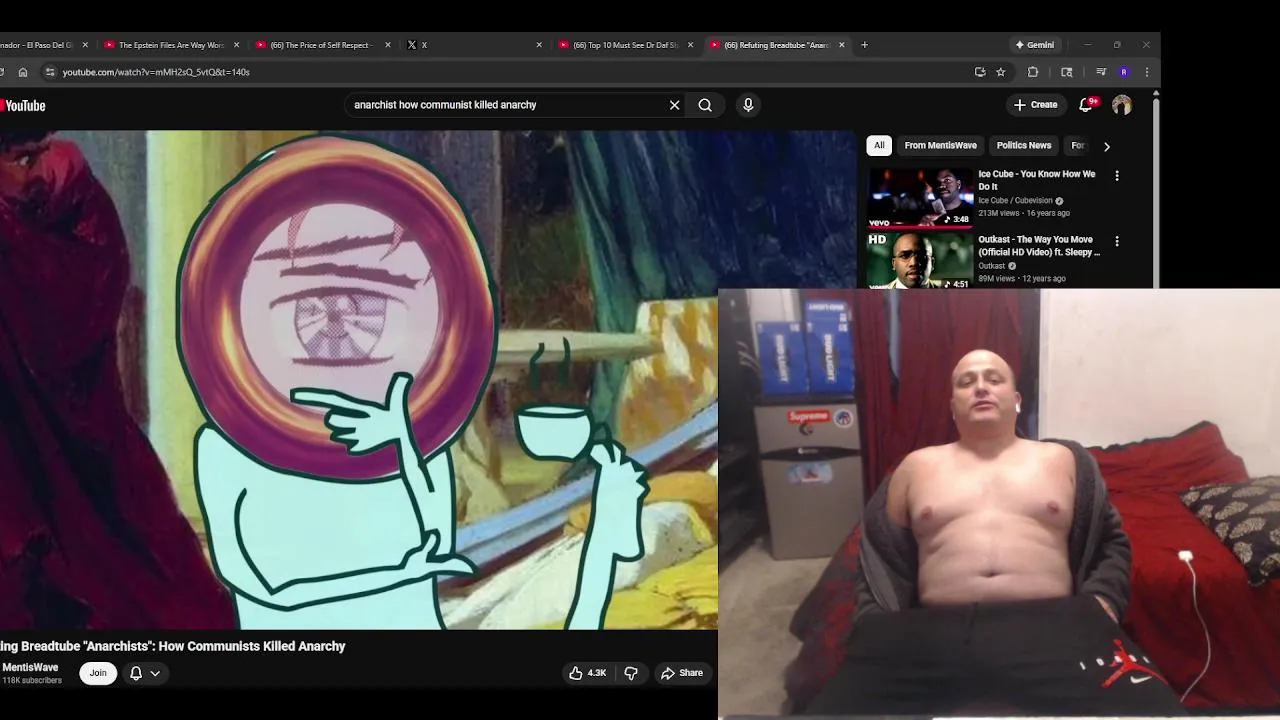Open the YouTube account avatar menu

(x=1122, y=105)
